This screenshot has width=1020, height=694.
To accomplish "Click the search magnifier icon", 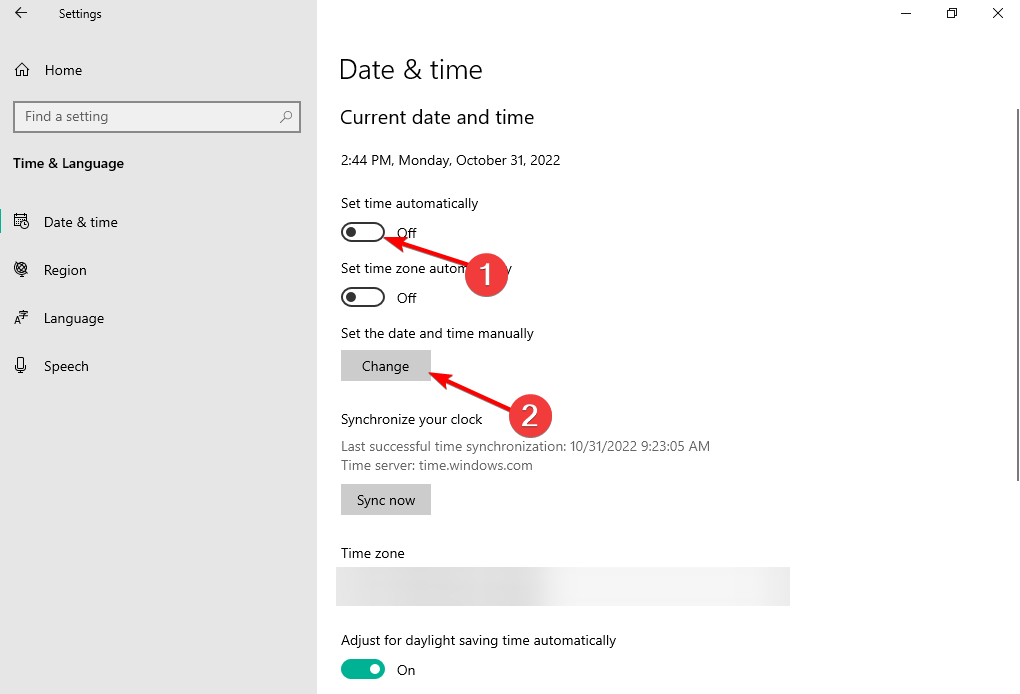I will coord(287,117).
